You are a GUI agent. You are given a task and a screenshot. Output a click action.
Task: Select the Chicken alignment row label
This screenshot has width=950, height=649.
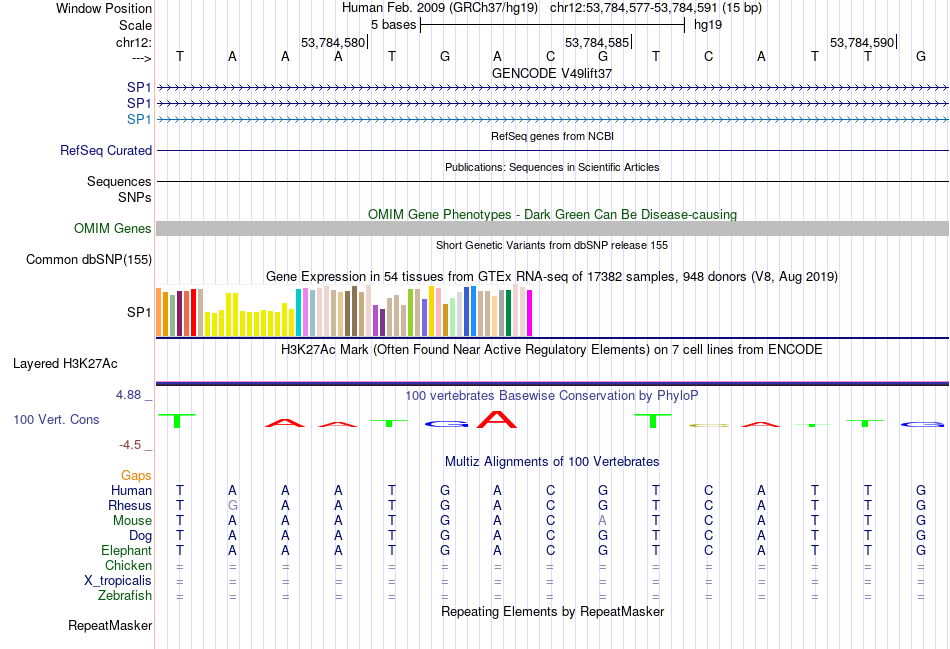[128, 565]
